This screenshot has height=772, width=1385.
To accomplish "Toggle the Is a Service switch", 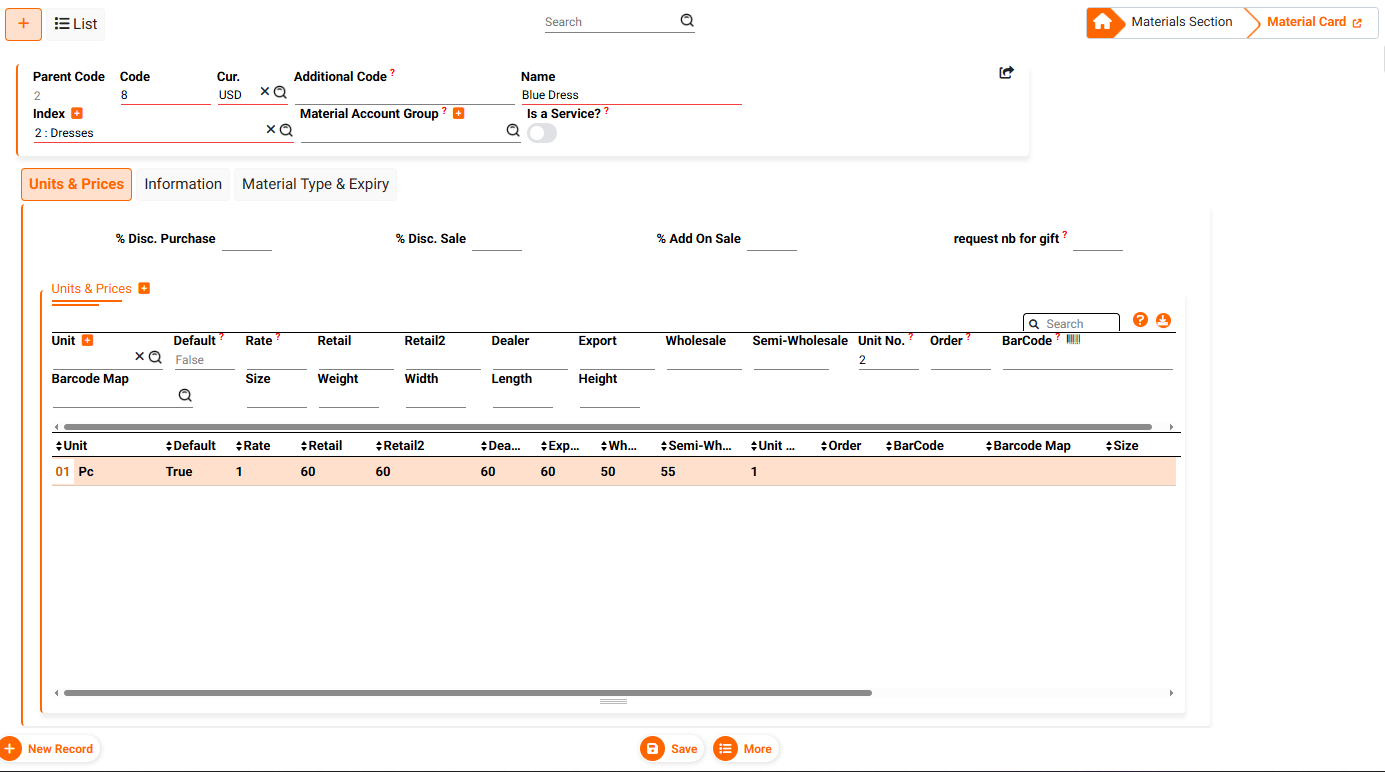I will (x=541, y=133).
